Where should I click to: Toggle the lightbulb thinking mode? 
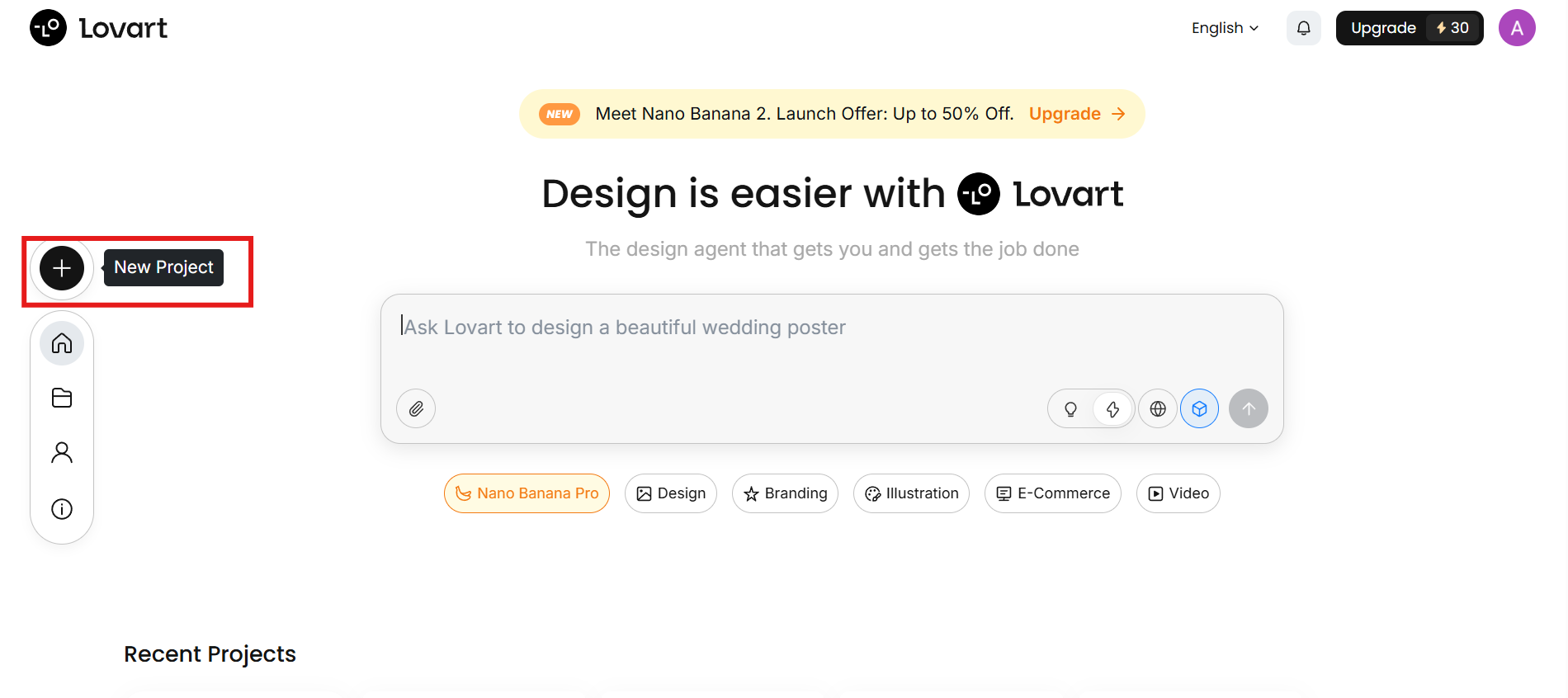(1070, 408)
